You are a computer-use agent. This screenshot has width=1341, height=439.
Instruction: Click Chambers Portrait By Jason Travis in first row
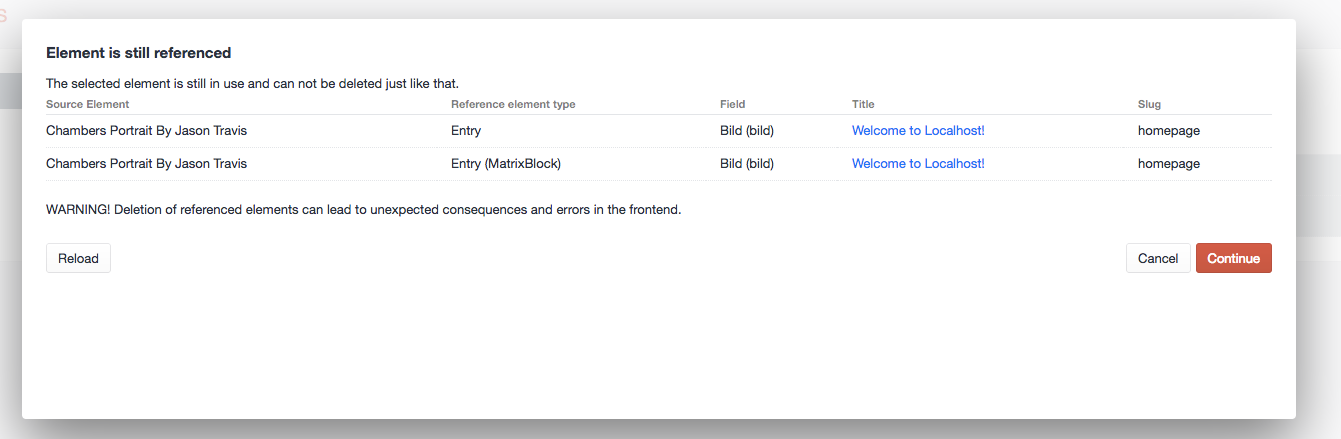click(x=146, y=130)
